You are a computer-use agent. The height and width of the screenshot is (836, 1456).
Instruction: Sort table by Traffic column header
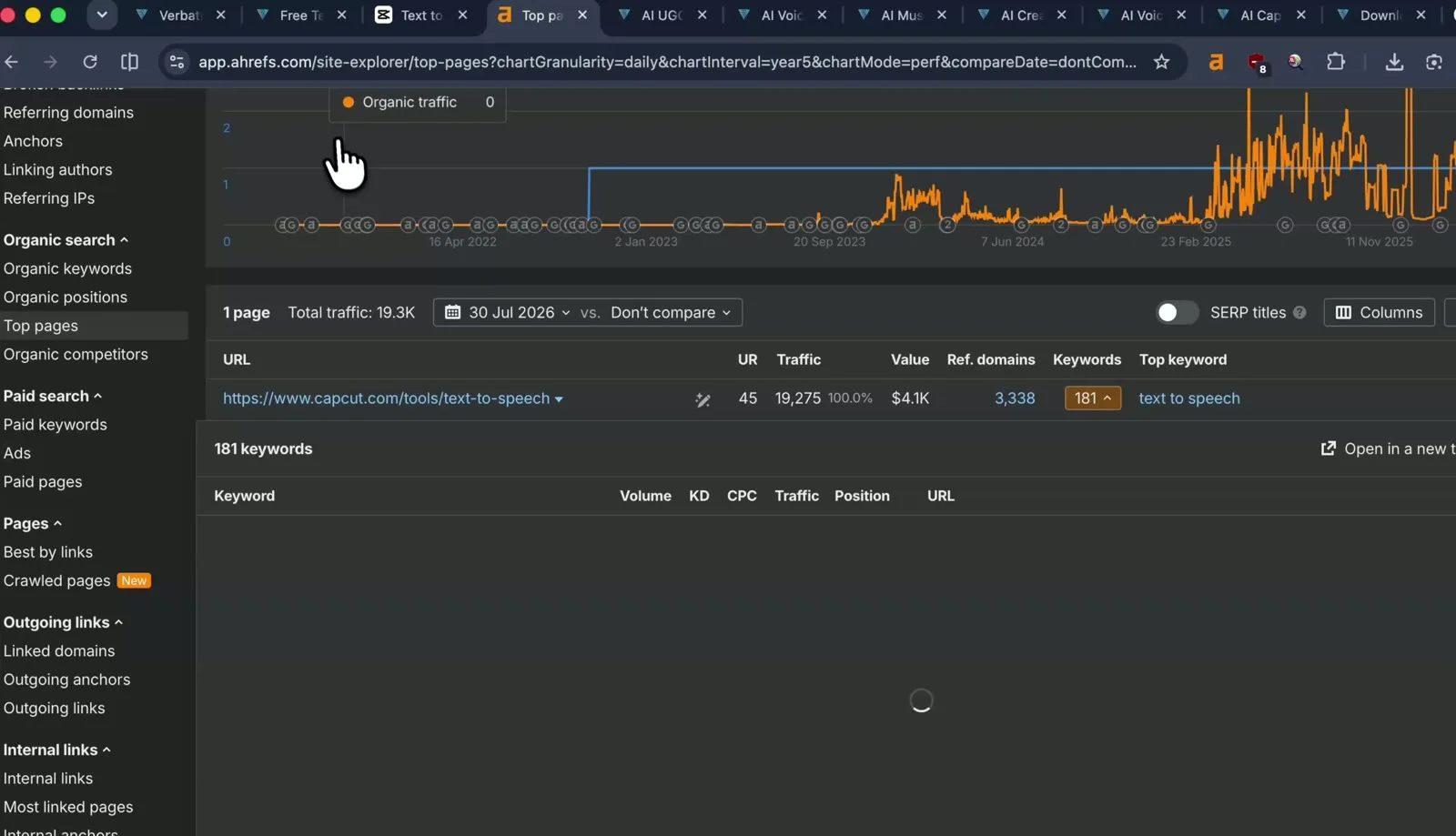[x=798, y=360]
